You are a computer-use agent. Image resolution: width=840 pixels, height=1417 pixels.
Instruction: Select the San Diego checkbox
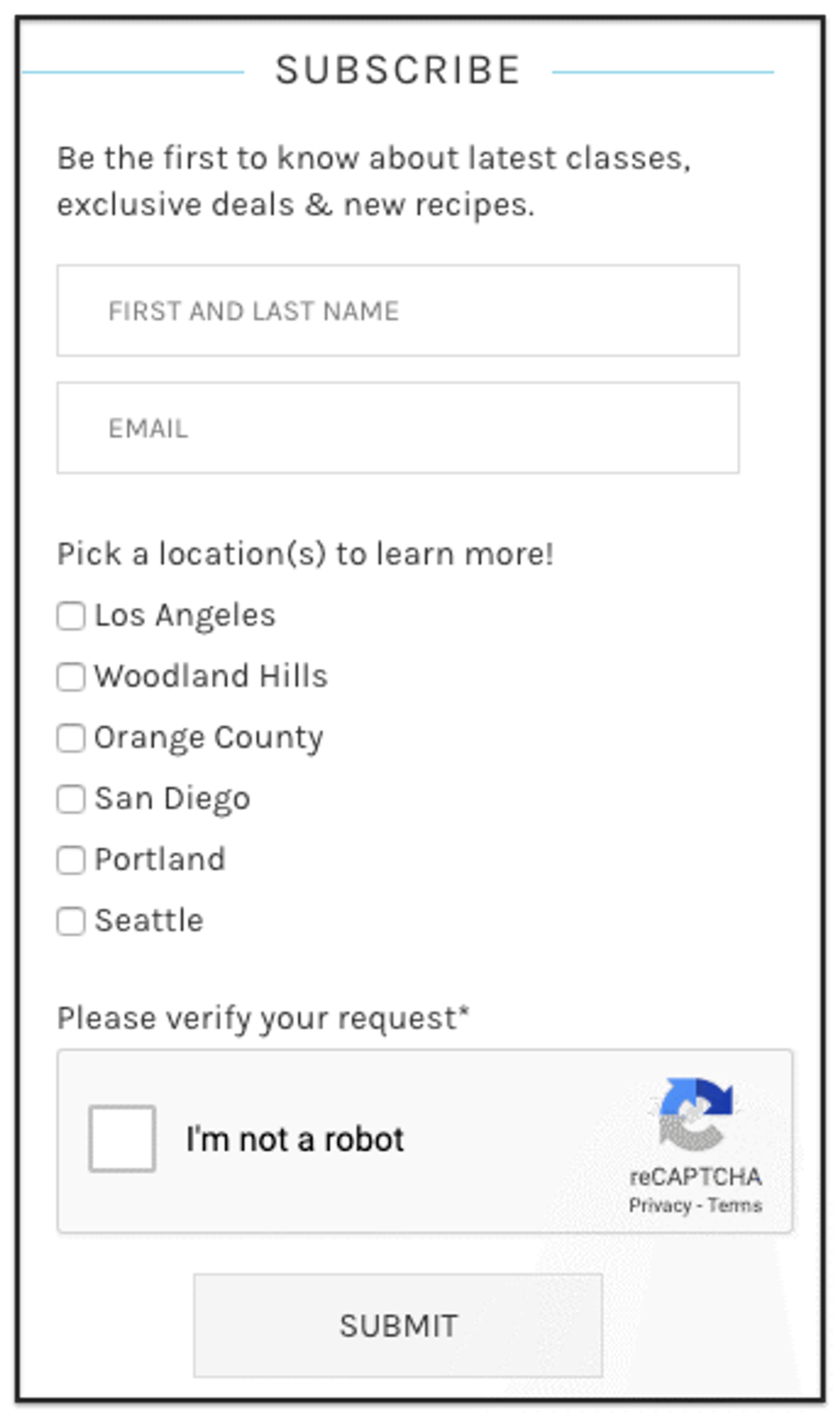(x=71, y=799)
